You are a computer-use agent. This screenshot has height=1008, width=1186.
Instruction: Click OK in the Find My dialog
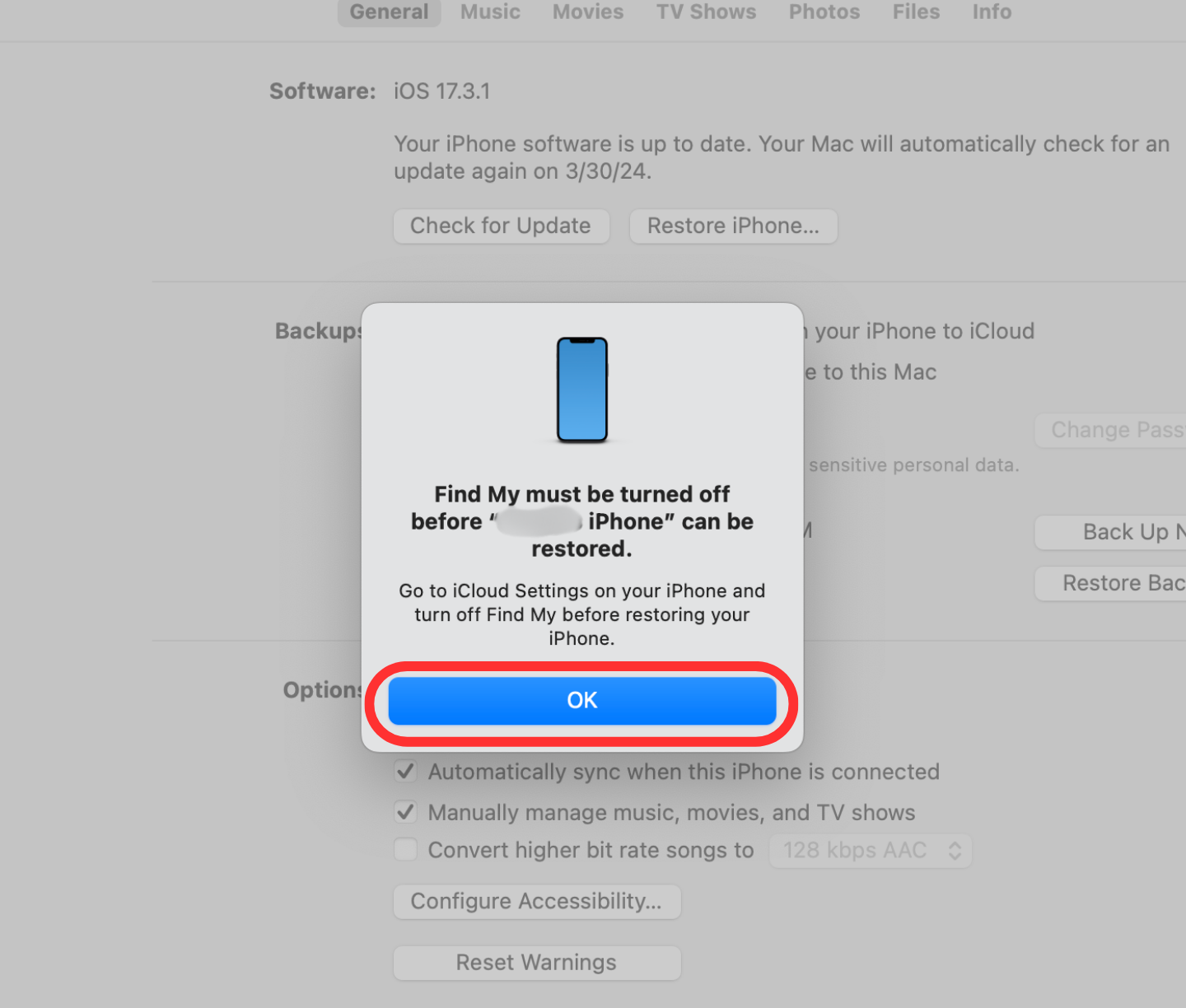click(x=582, y=701)
